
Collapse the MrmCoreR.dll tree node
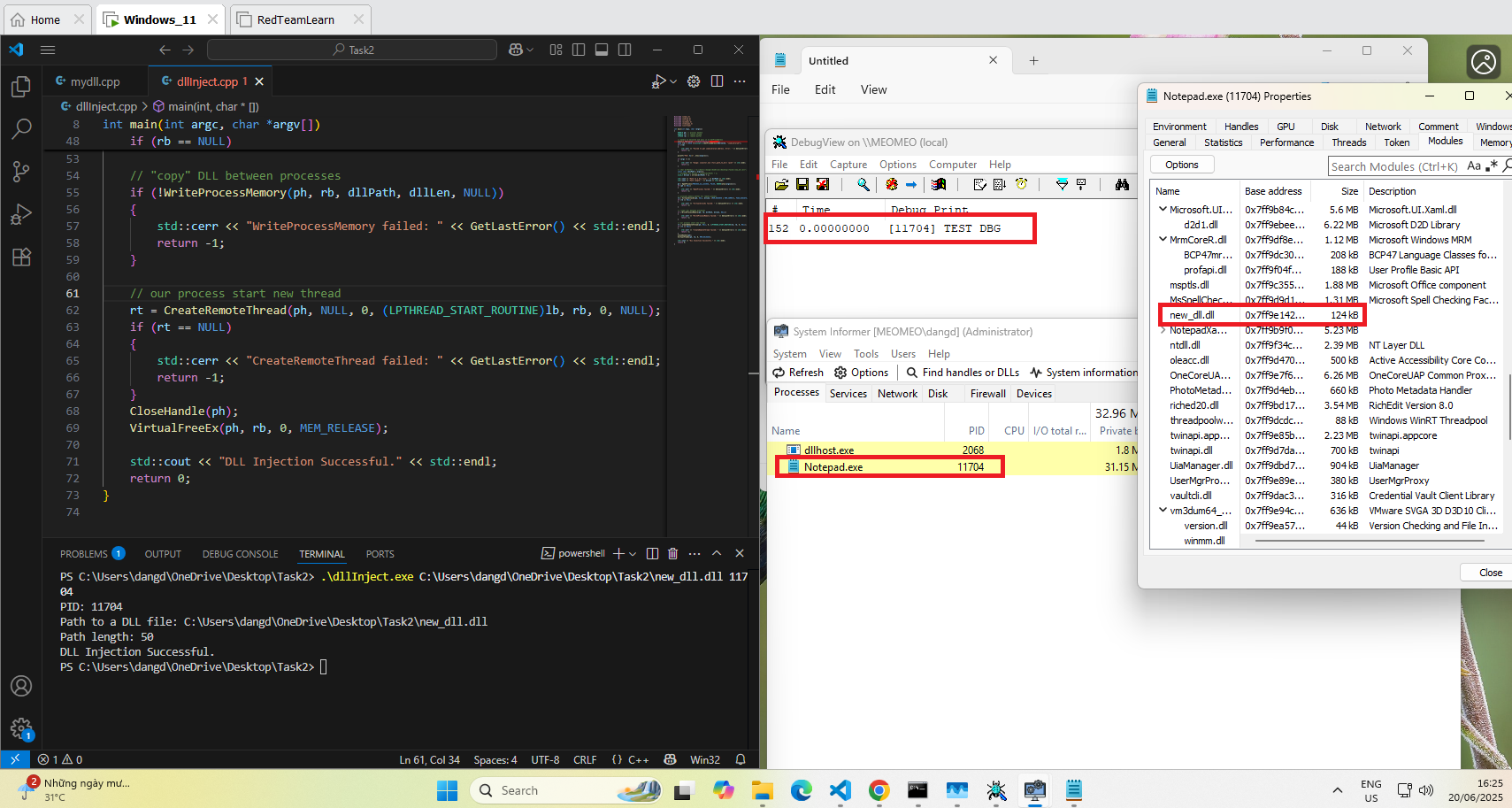click(x=1163, y=240)
